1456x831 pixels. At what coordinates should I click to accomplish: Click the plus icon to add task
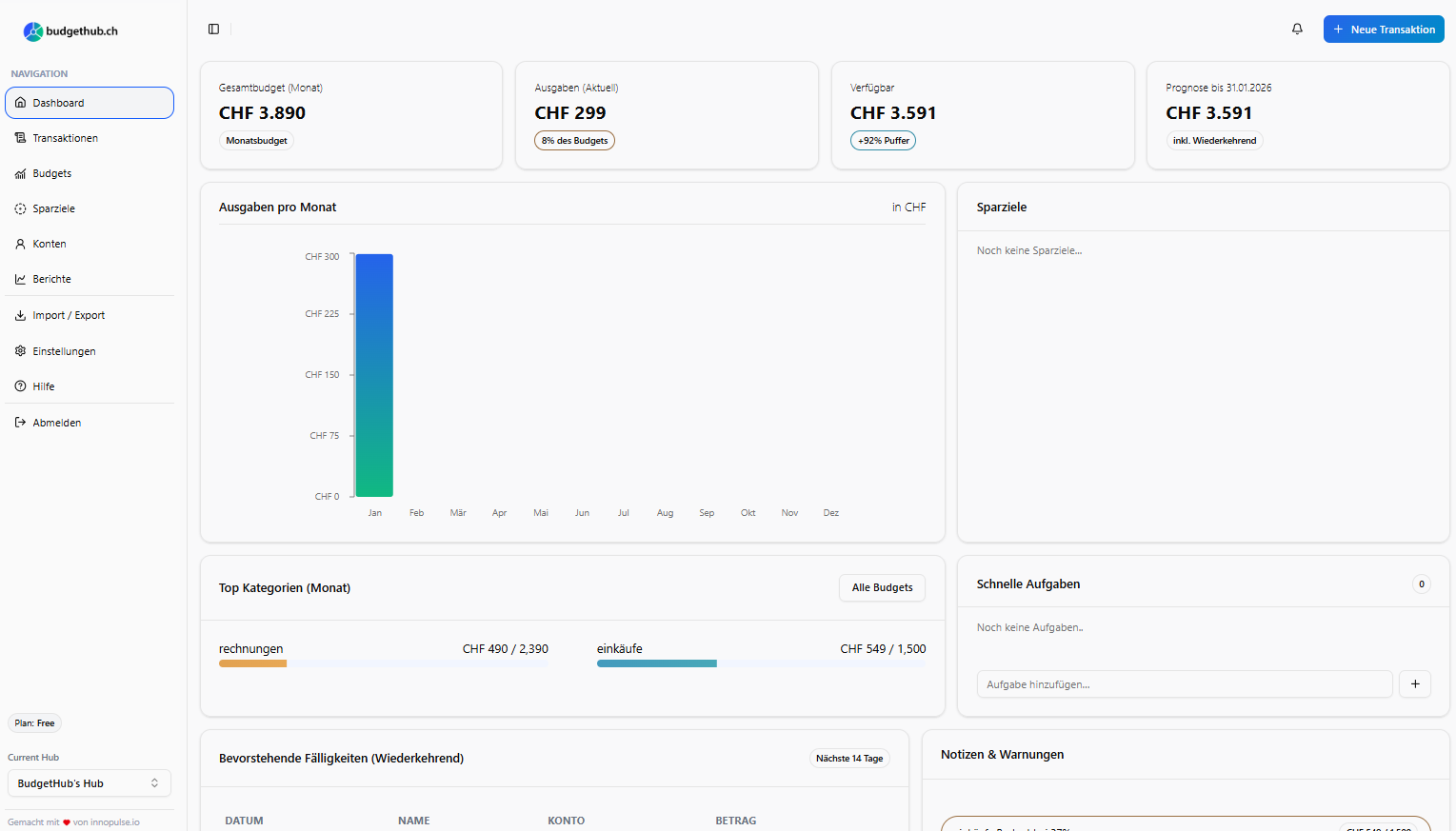tap(1414, 684)
